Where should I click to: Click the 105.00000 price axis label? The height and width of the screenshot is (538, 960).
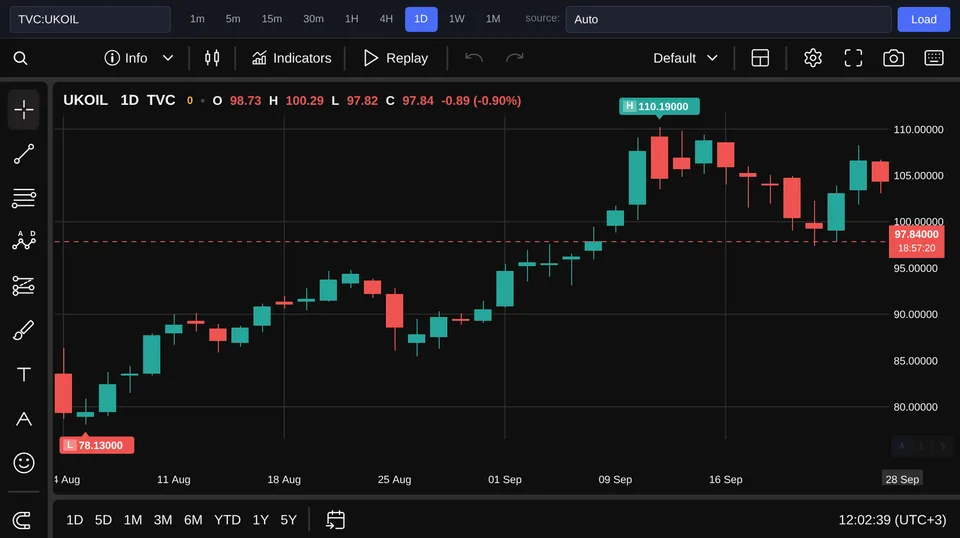pyautogui.click(x=918, y=176)
